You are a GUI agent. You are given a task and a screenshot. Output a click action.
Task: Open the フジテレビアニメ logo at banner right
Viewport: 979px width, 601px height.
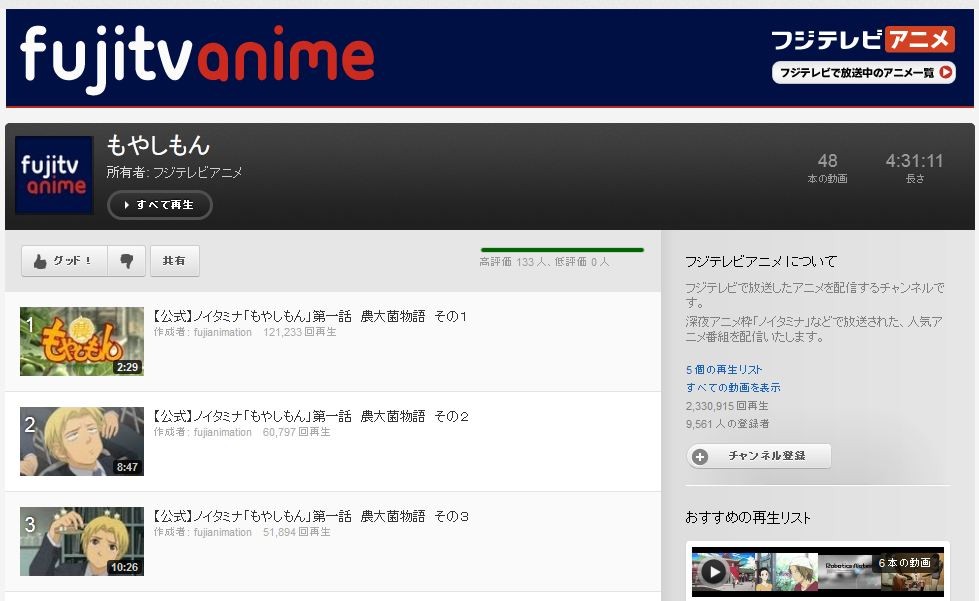(863, 39)
